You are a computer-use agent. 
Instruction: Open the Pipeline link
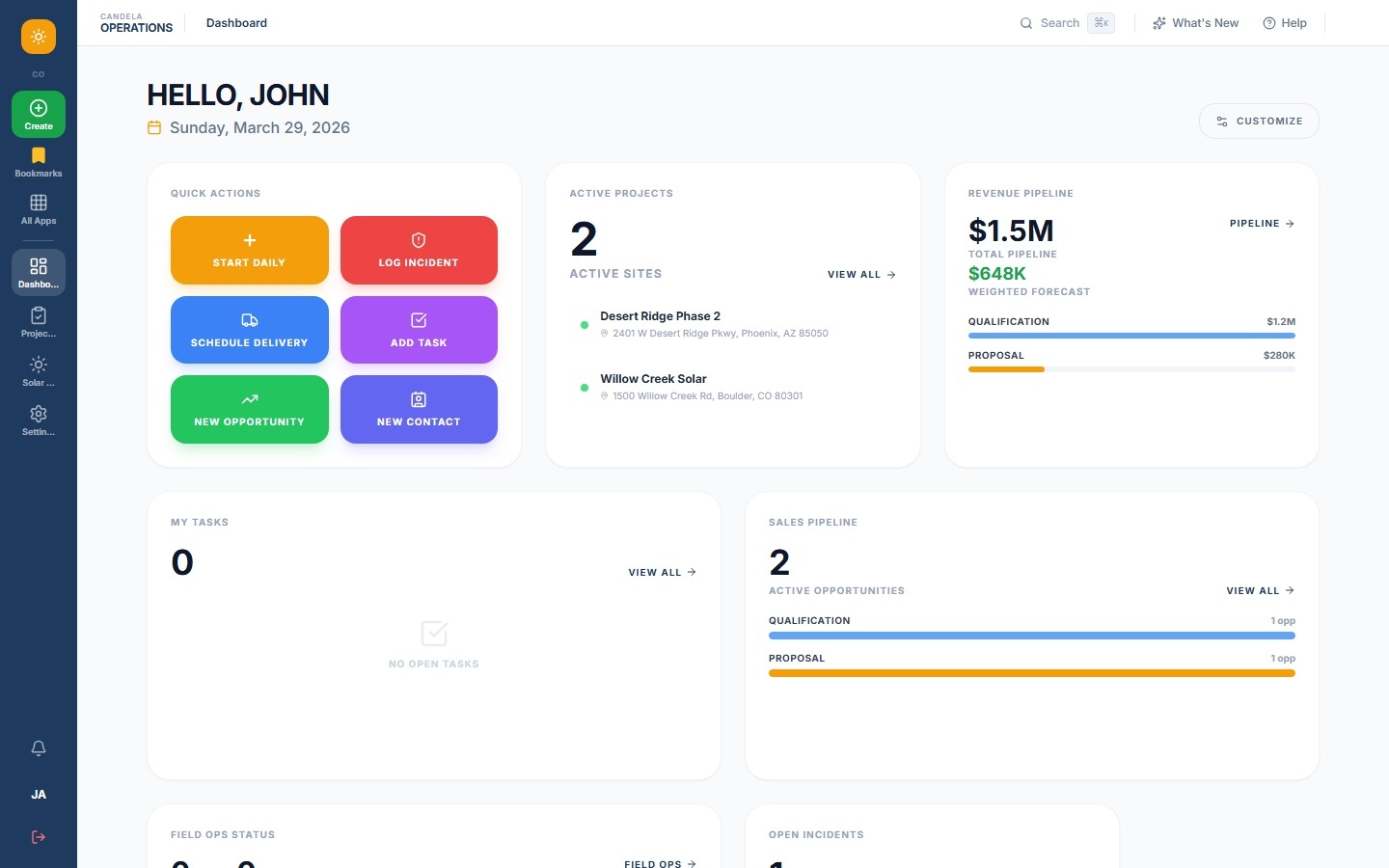1262,224
